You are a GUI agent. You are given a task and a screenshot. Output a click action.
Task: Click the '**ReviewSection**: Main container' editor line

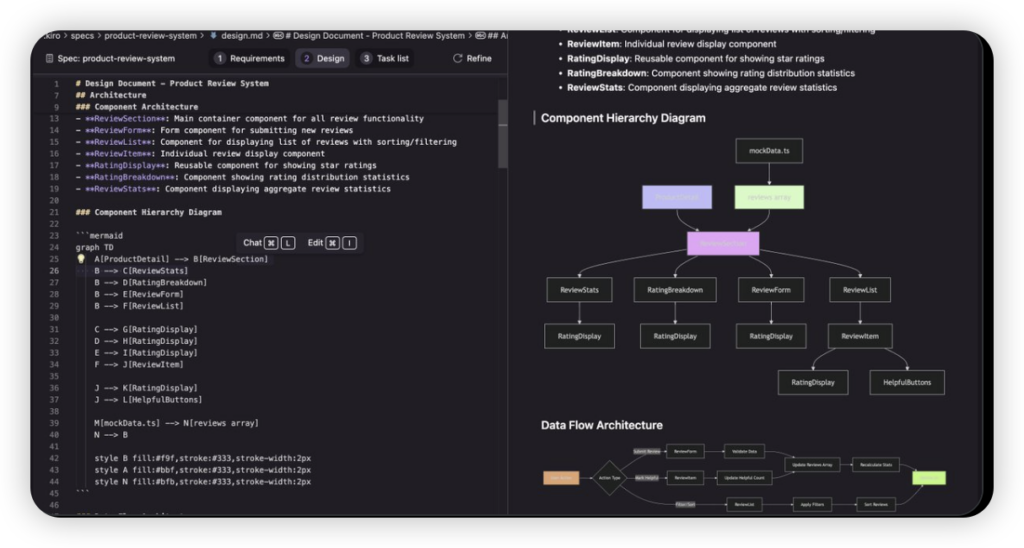pos(249,119)
